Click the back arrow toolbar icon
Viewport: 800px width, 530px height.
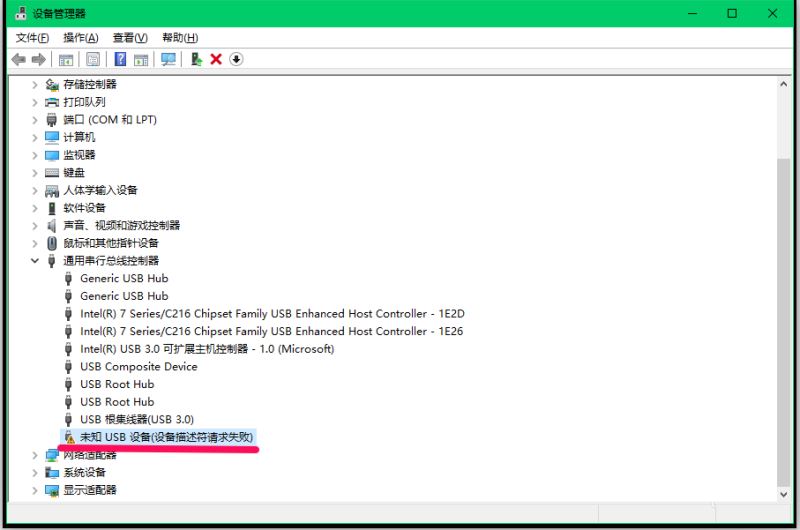click(x=18, y=59)
